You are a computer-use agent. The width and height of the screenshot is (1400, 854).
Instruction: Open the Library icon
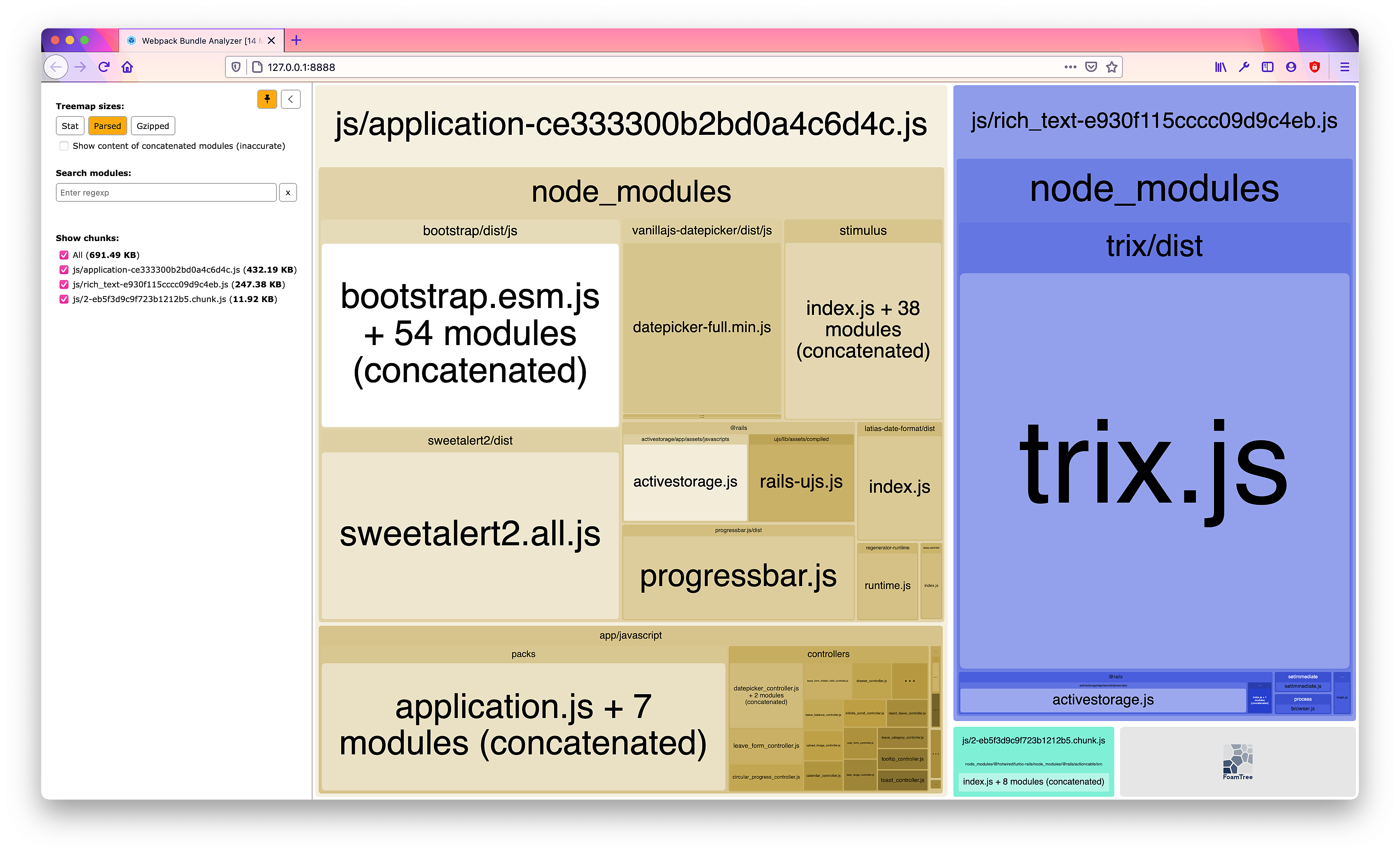(x=1221, y=67)
